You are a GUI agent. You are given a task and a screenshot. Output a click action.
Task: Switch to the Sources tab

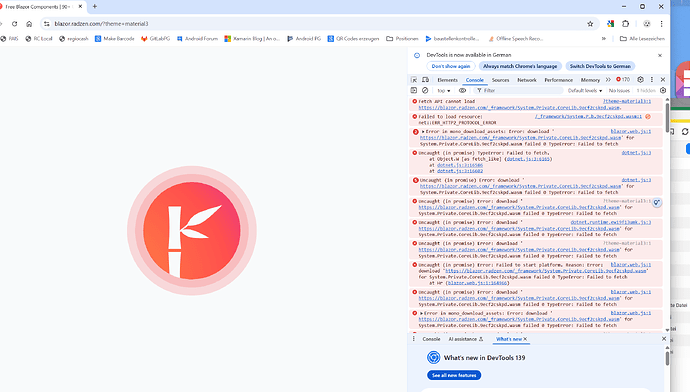(x=500, y=80)
